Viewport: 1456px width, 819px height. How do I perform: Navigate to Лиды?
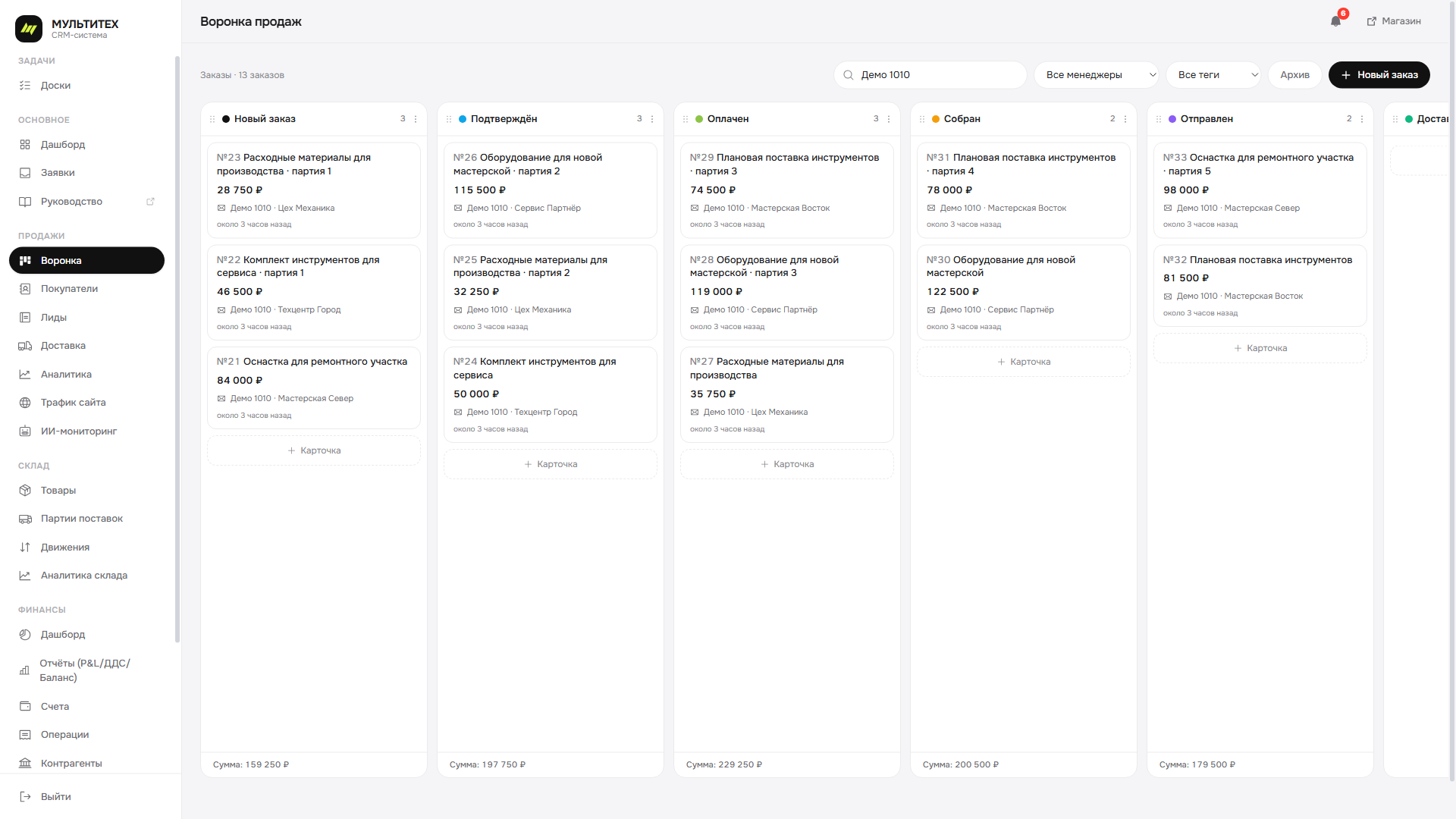coord(86,318)
